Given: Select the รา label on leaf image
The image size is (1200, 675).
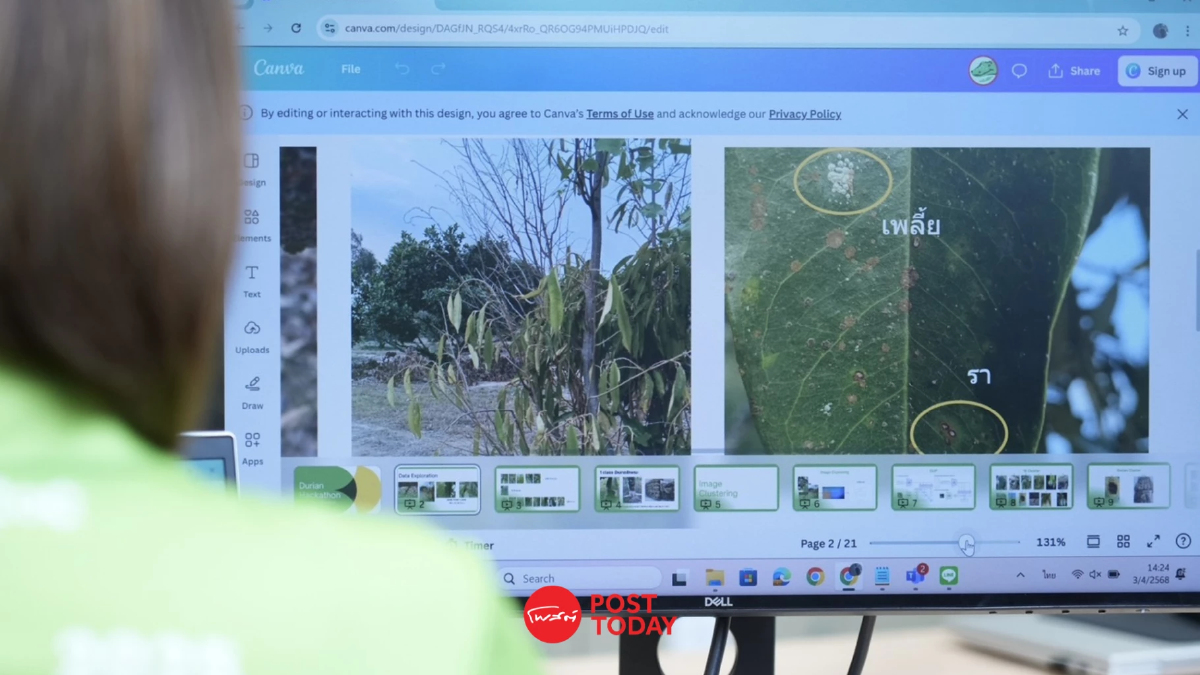Looking at the screenshot, I should pyautogui.click(x=979, y=377).
